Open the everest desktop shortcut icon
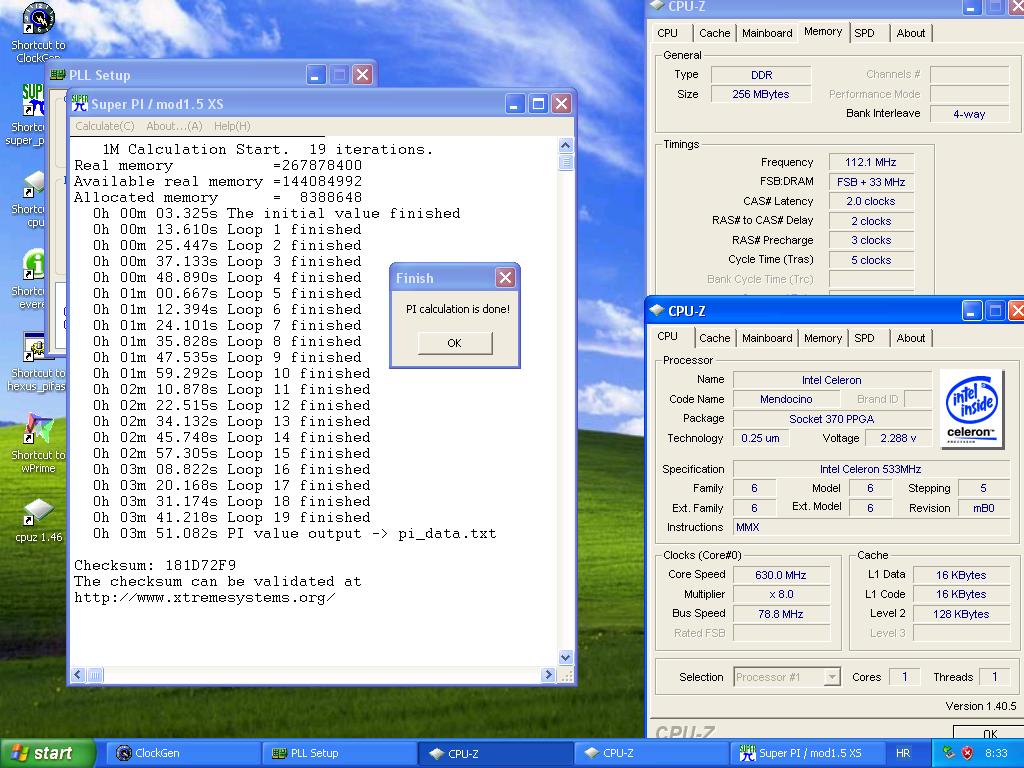 33,264
